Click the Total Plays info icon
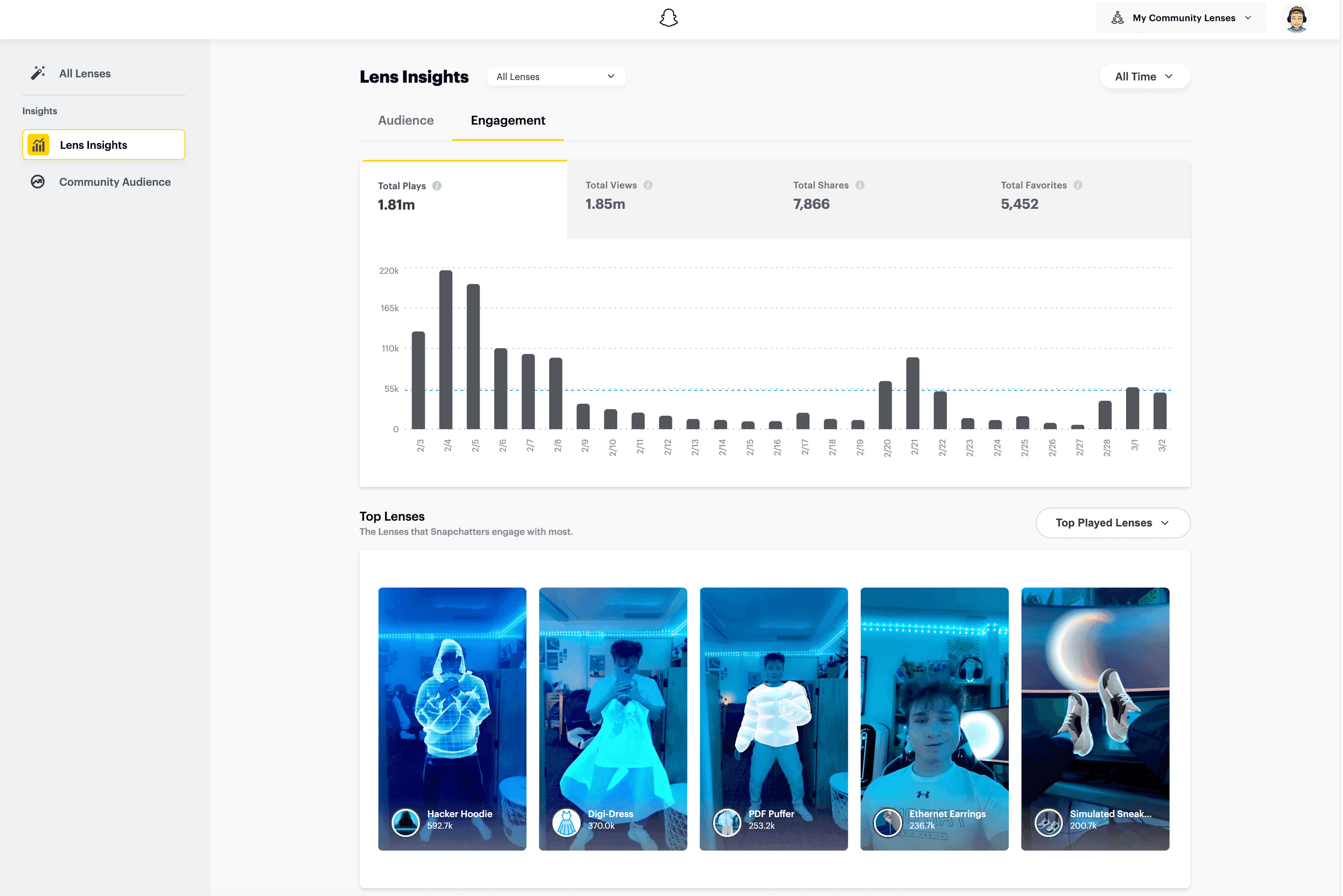 436,186
